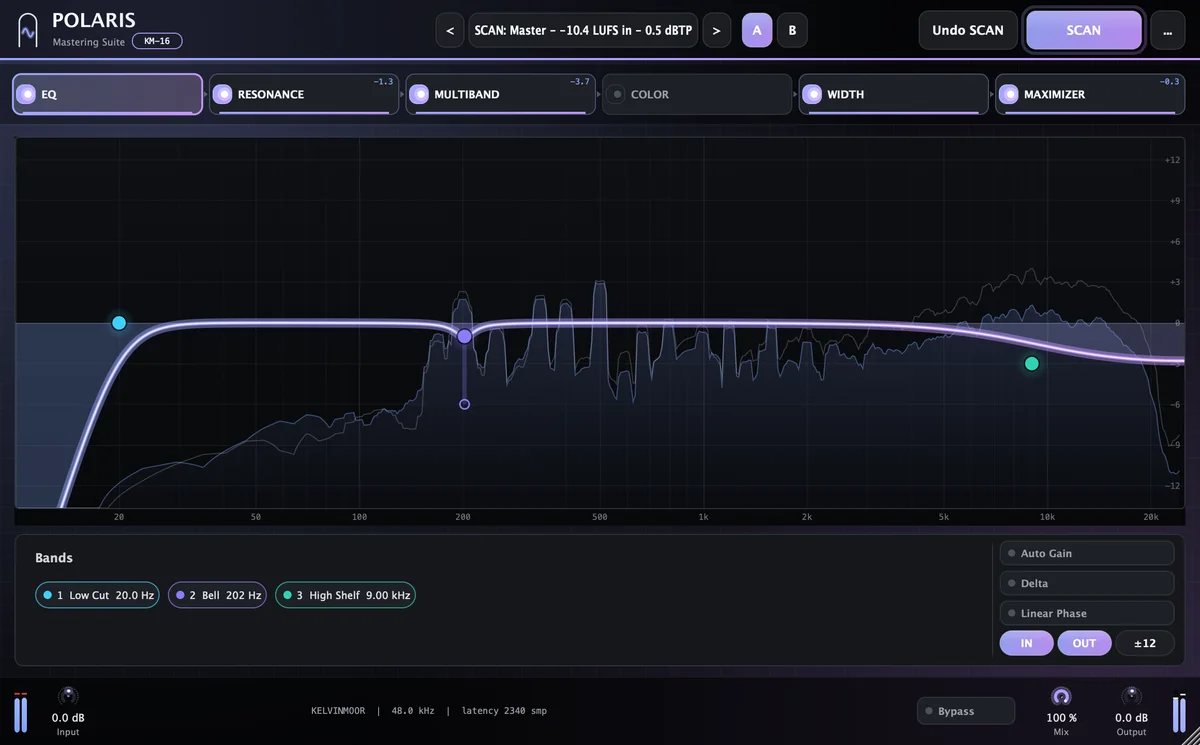The width and height of the screenshot is (1200, 745).
Task: Select B state slot
Action: tap(792, 30)
